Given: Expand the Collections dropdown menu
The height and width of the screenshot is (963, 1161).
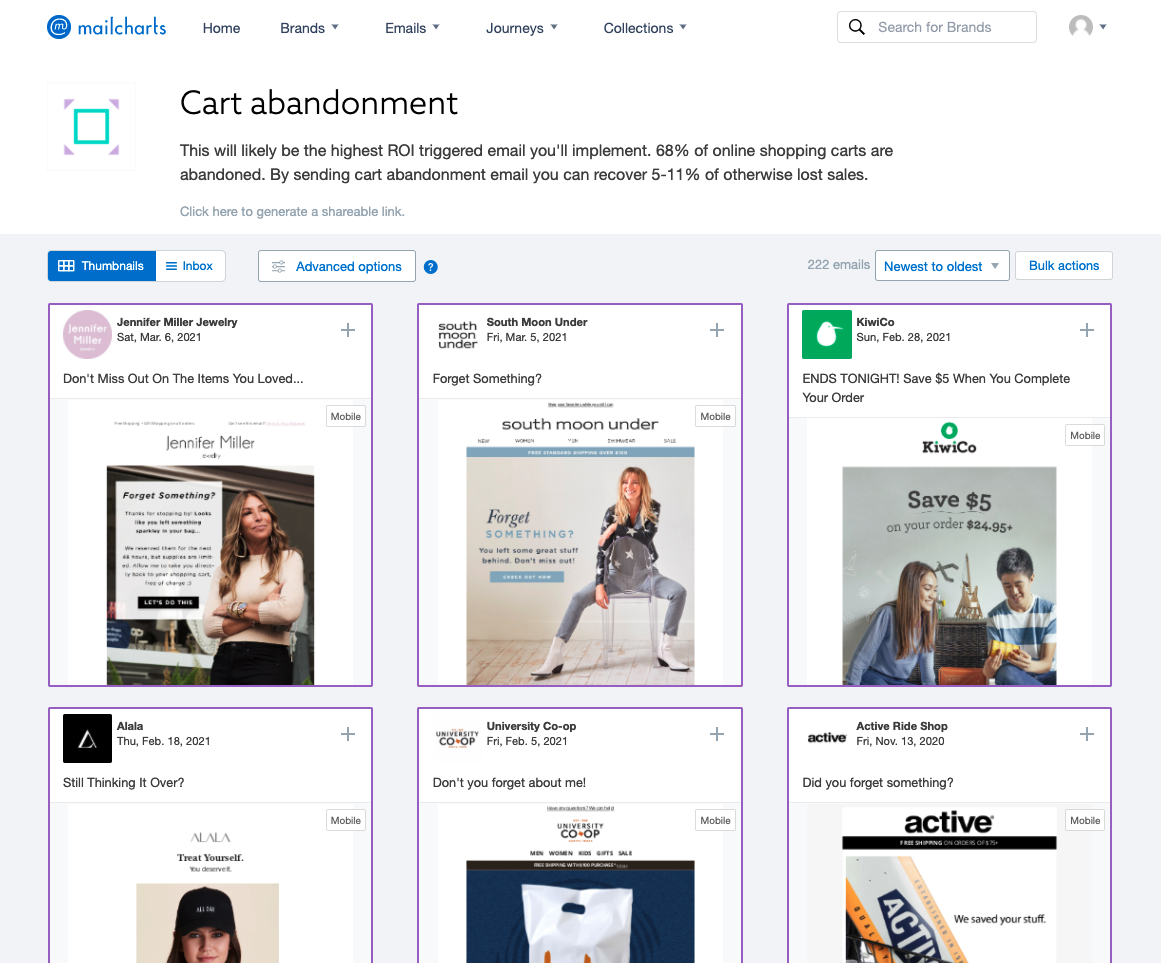Looking at the screenshot, I should click(645, 28).
